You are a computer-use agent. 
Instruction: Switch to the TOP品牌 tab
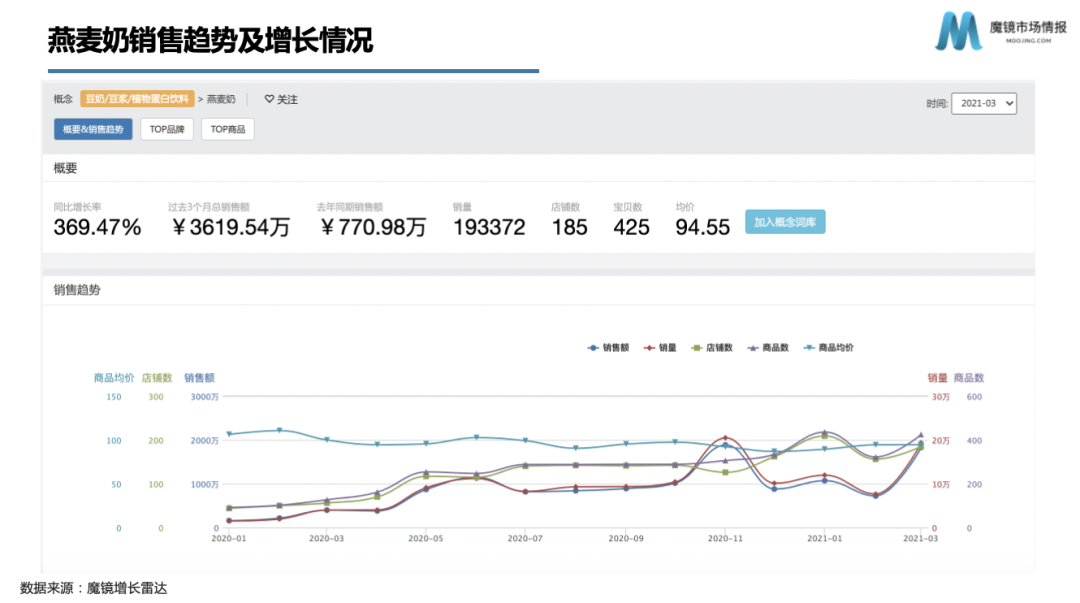pyautogui.click(x=167, y=129)
